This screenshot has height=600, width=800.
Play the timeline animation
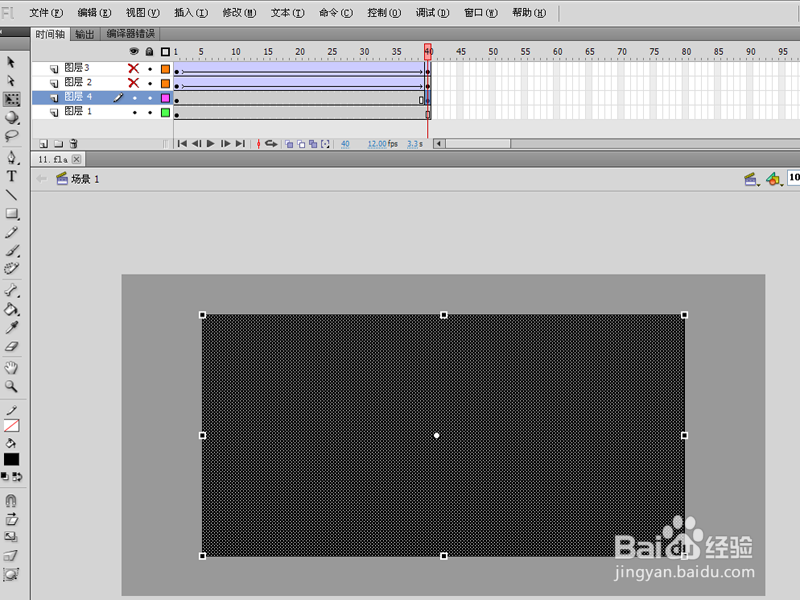(x=211, y=144)
